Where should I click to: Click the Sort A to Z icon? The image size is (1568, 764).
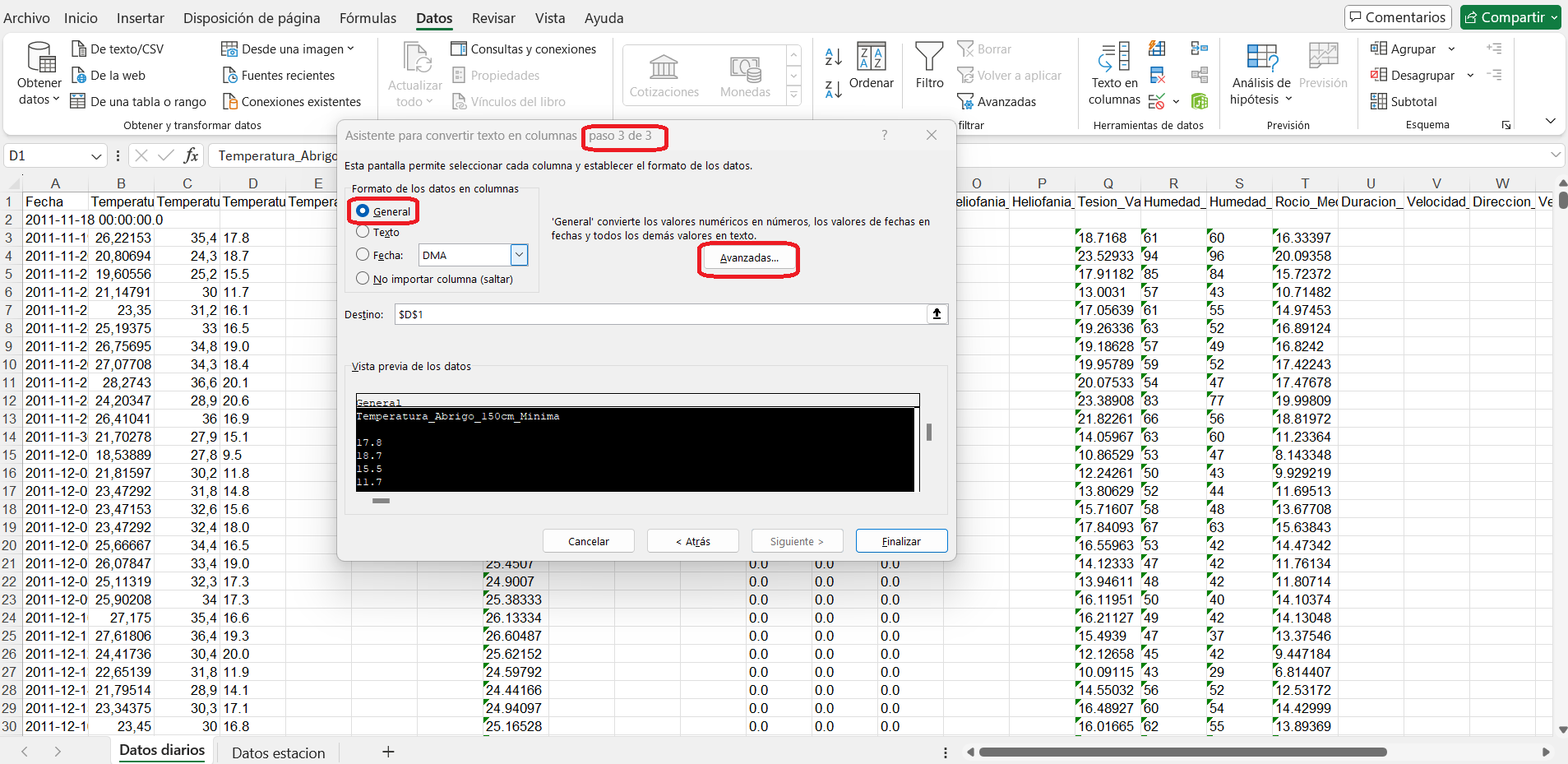(x=833, y=57)
